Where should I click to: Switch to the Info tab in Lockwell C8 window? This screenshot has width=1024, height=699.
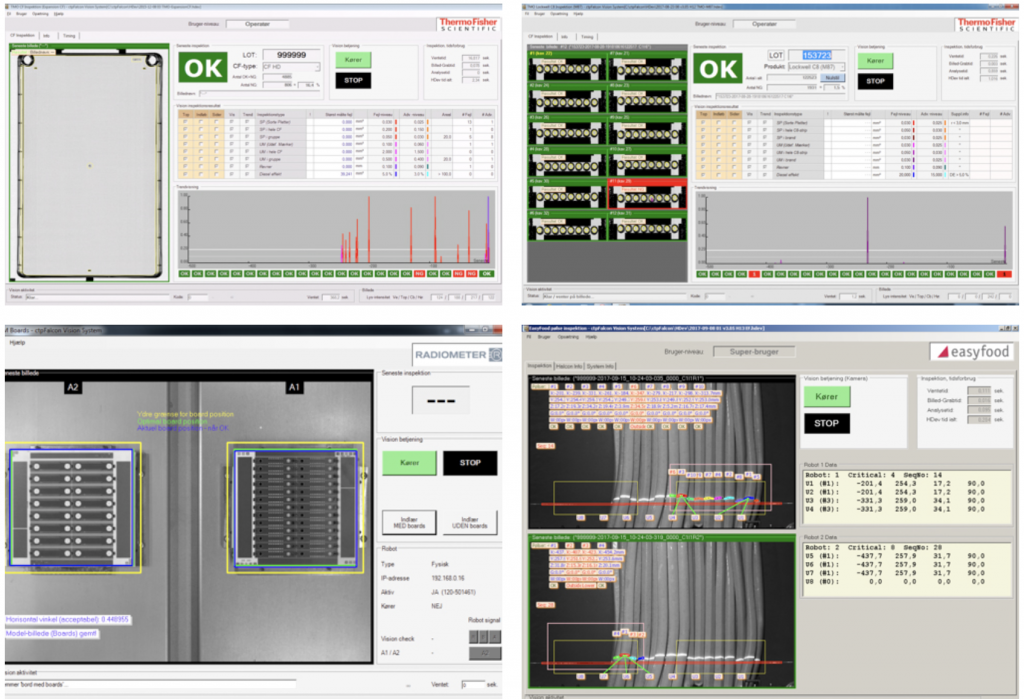coord(564,37)
